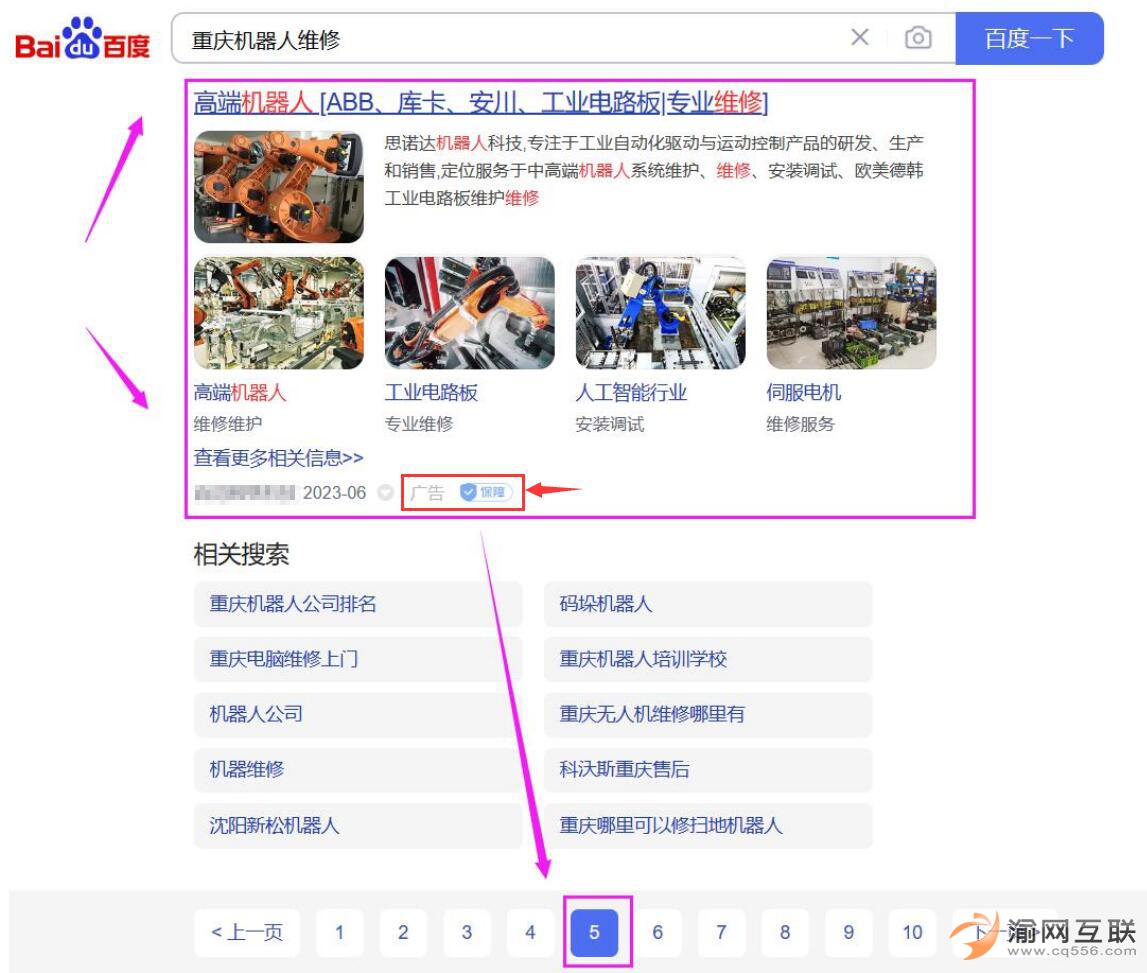Click inside the search input field

tap(500, 39)
